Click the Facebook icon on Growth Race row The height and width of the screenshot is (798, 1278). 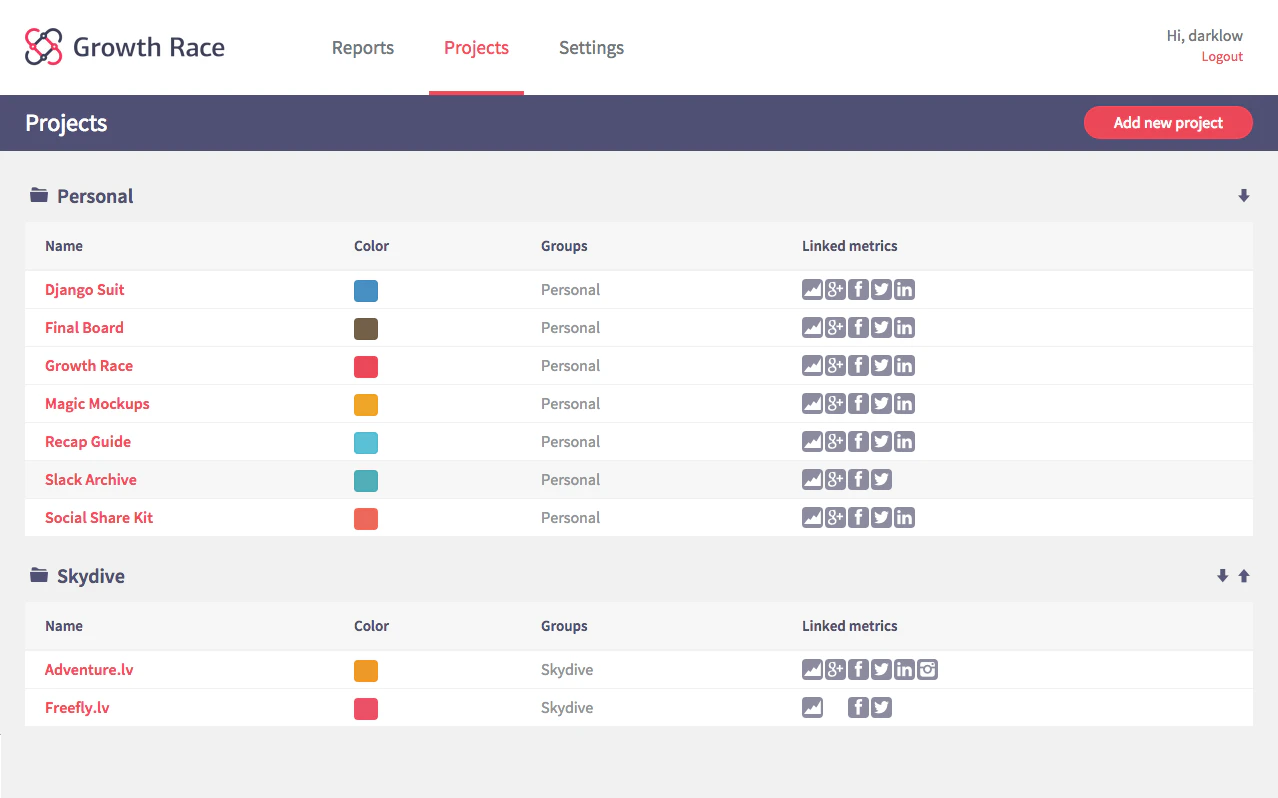point(858,365)
